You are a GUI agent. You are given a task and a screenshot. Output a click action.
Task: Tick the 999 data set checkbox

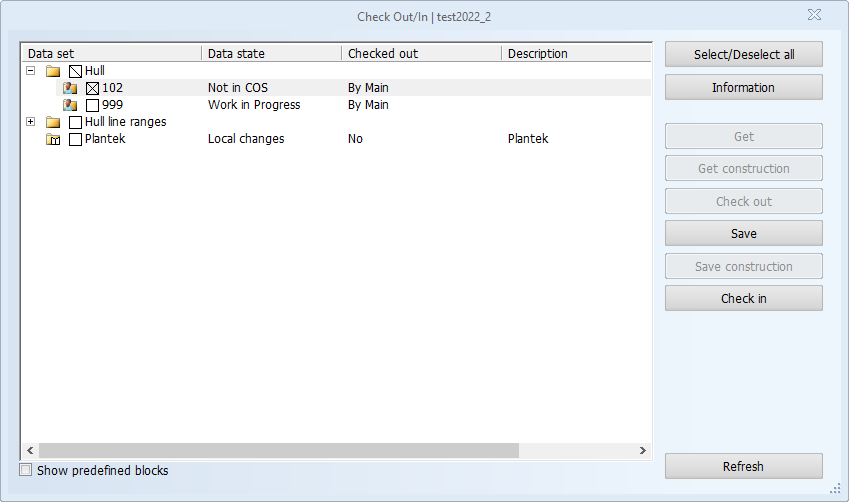point(92,105)
